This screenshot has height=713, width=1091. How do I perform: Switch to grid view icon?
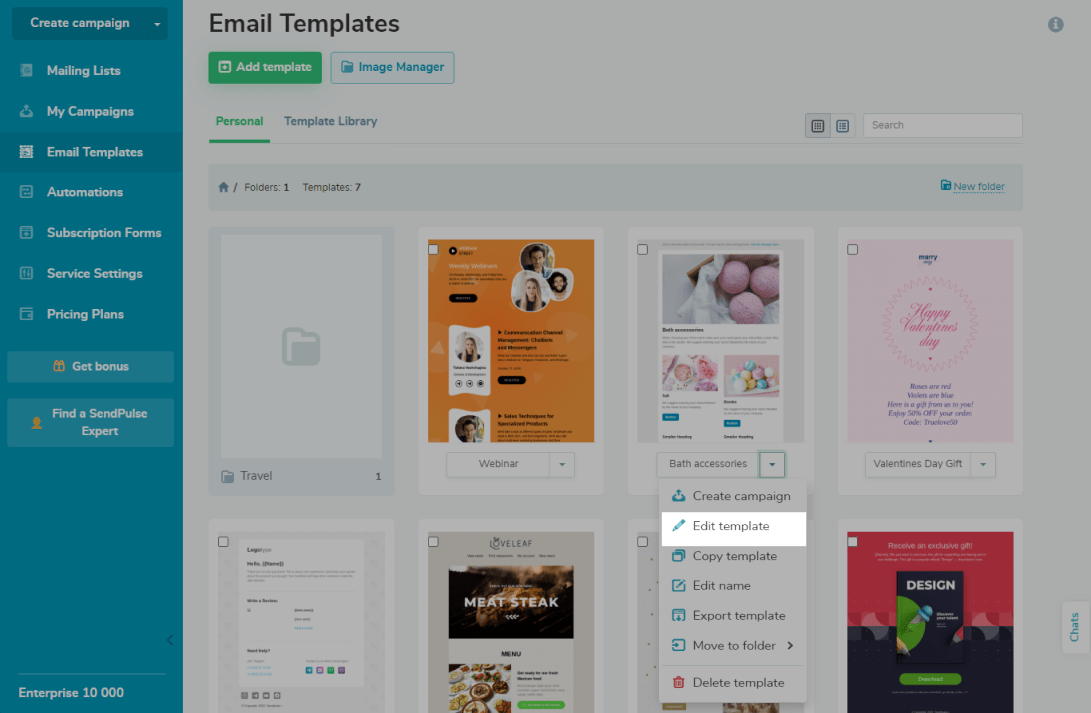pyautogui.click(x=818, y=126)
